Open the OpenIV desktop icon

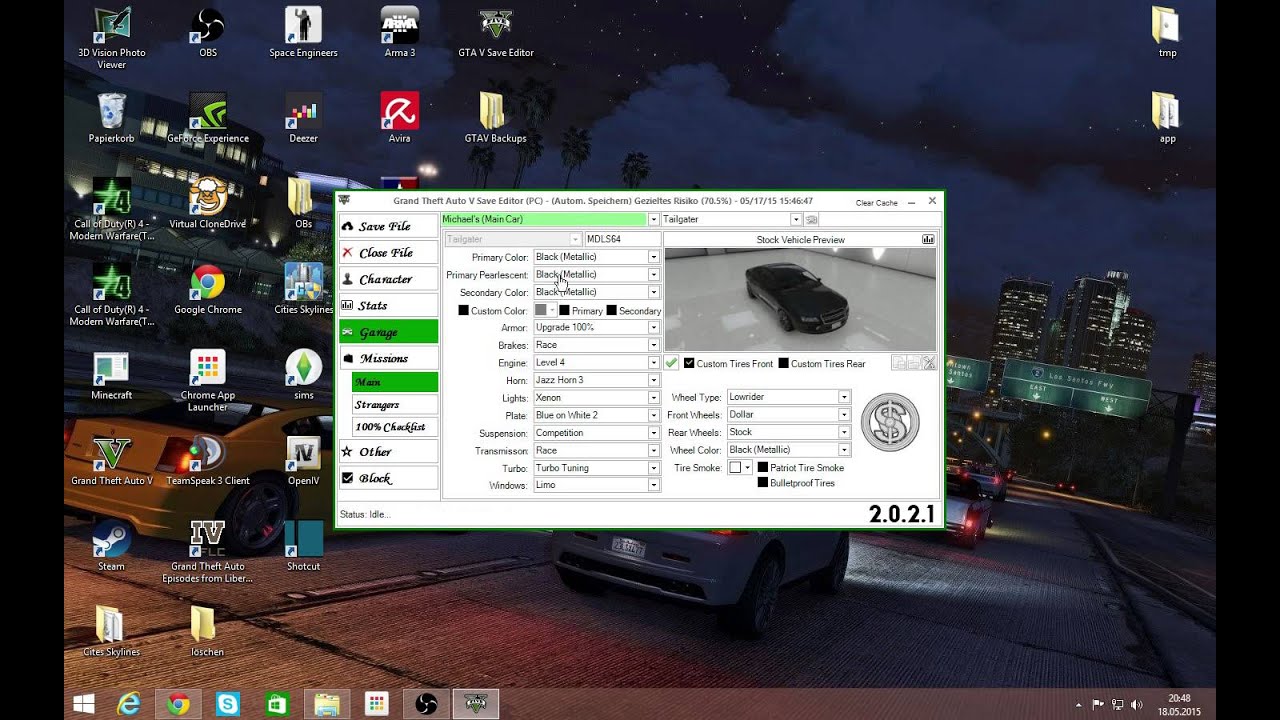pyautogui.click(x=303, y=461)
